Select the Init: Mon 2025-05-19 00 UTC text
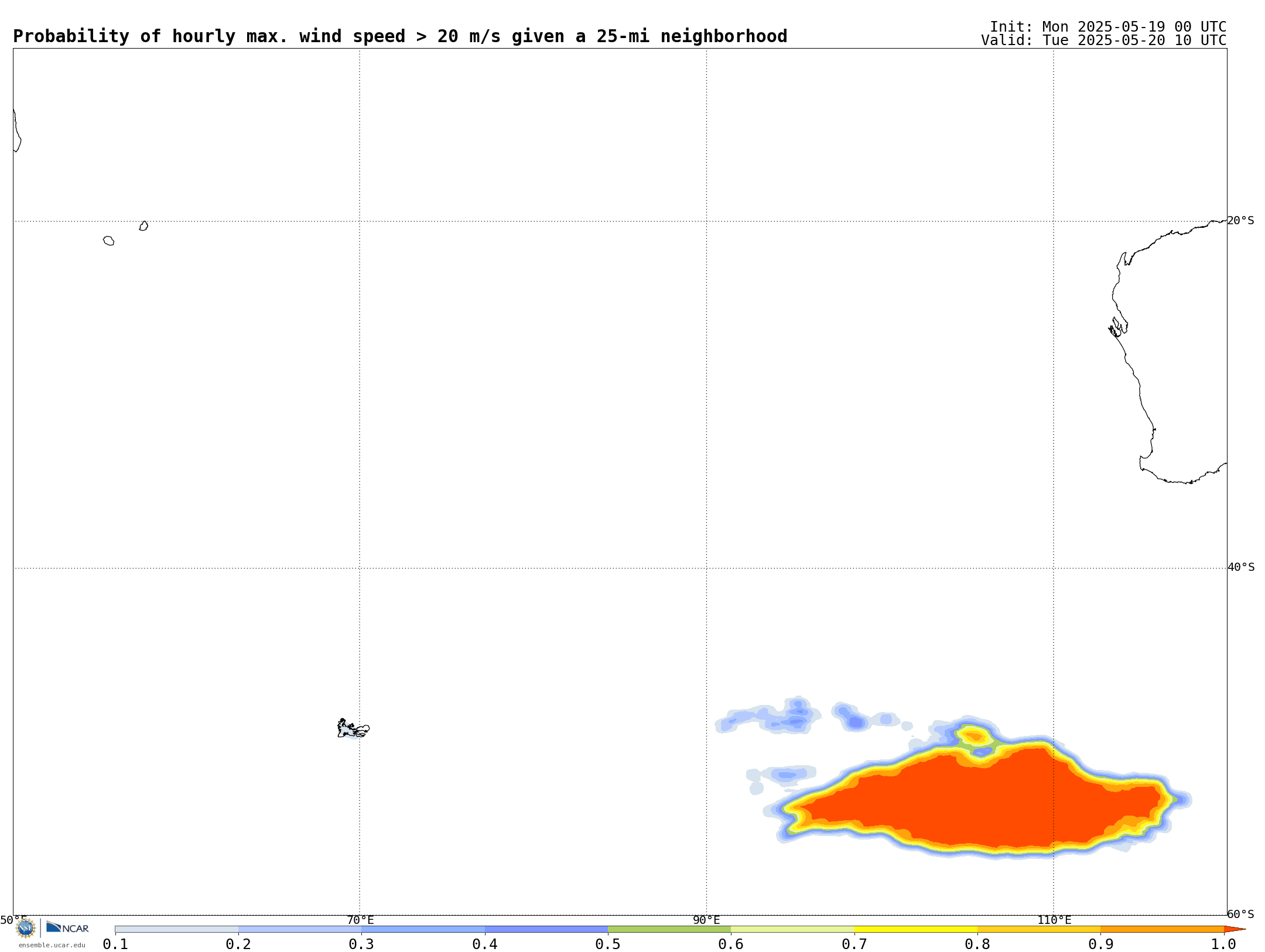 point(1108,27)
